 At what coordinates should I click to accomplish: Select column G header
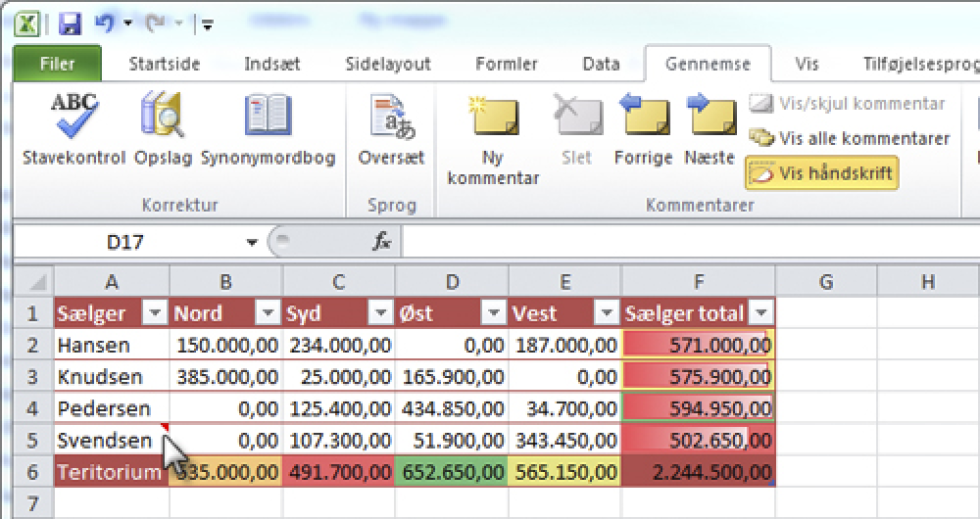826,282
